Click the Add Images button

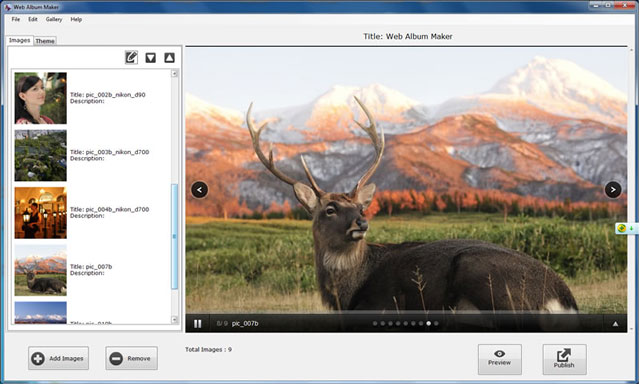[x=58, y=358]
